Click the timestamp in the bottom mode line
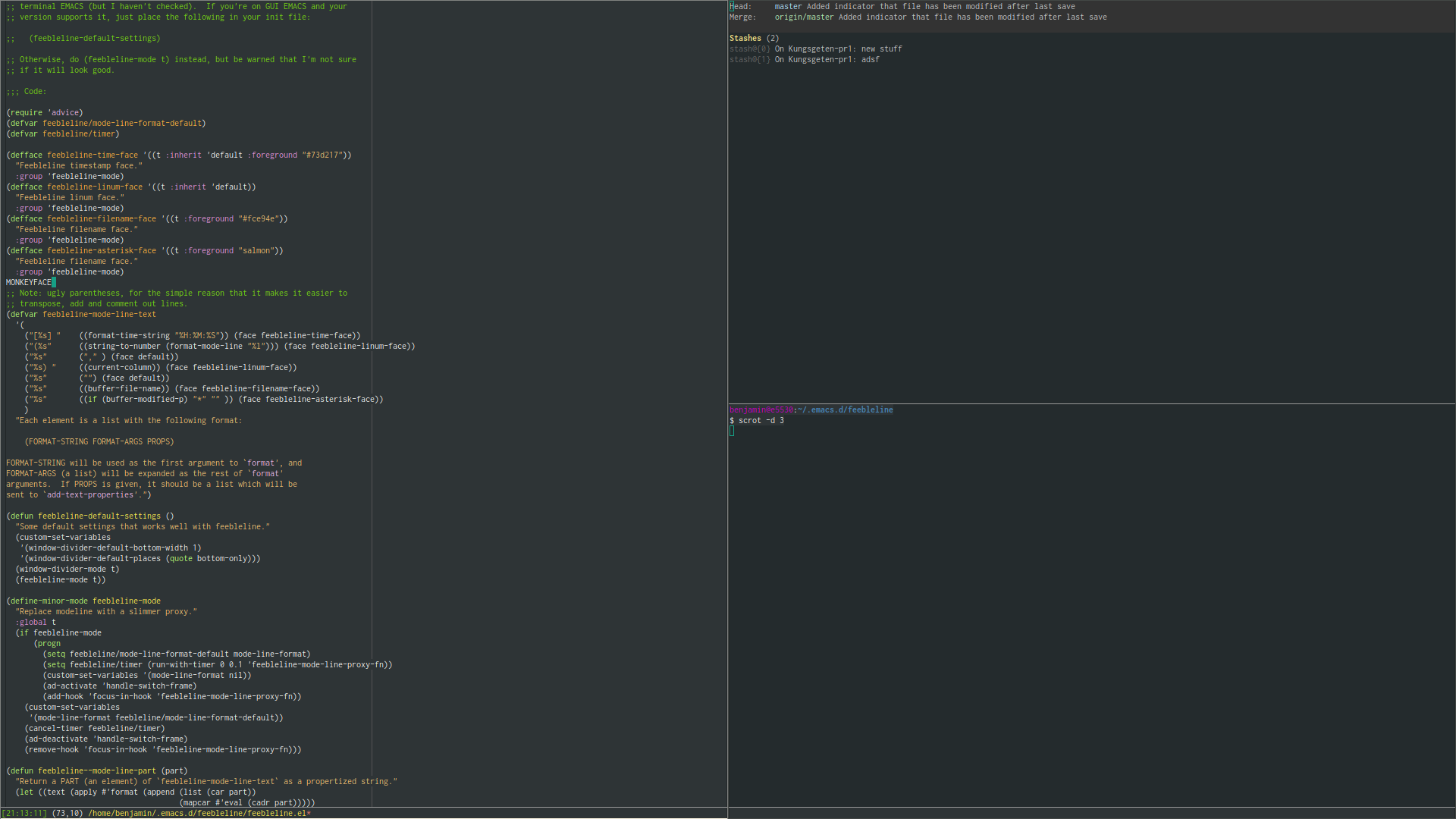 (24, 813)
